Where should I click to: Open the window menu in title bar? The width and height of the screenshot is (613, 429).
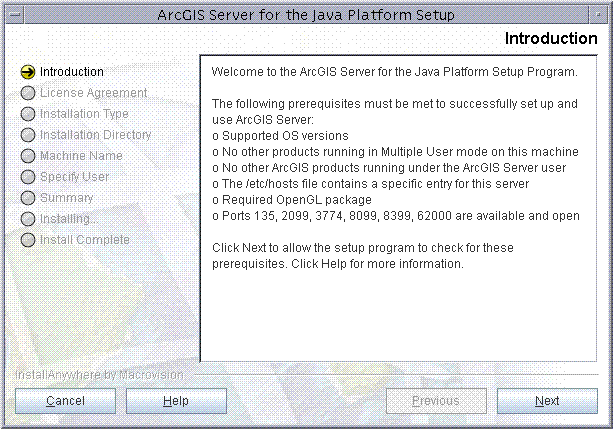15,15
